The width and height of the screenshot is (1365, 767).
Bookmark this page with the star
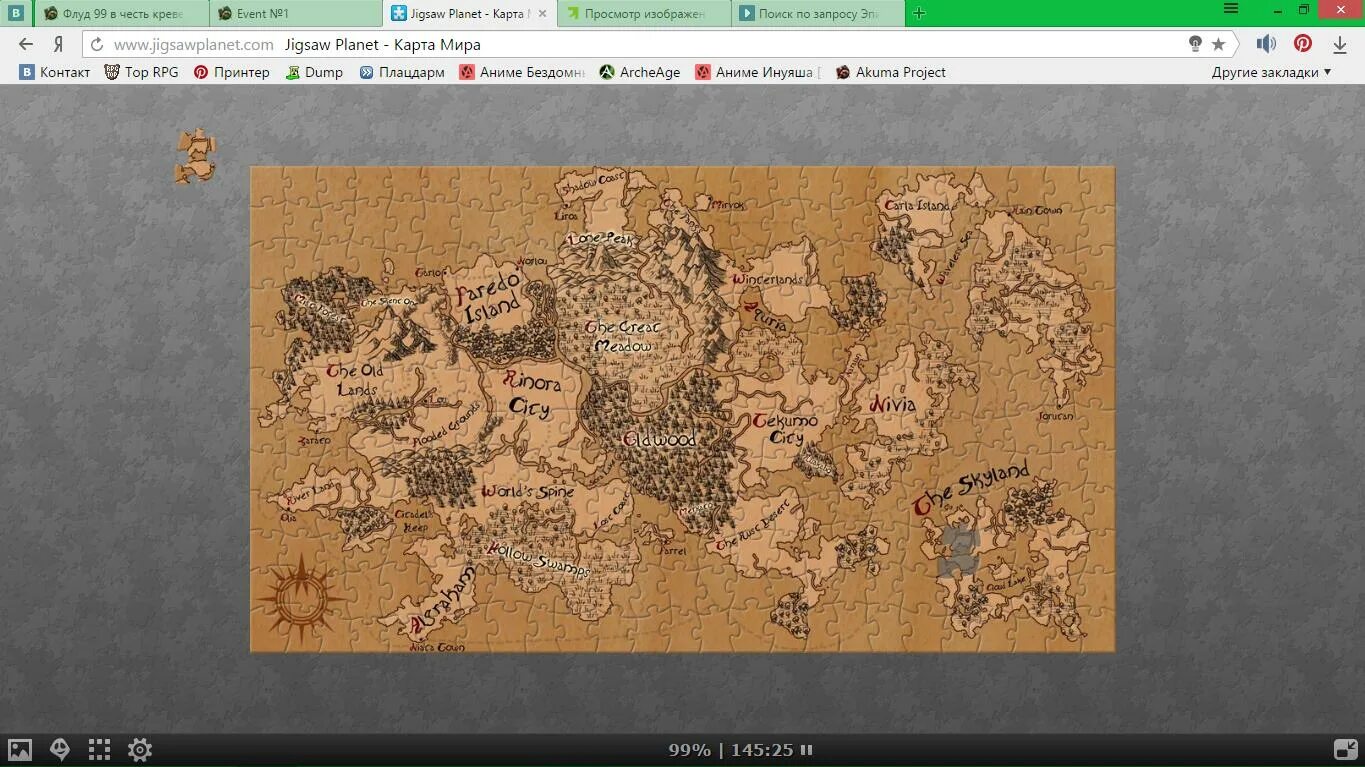[x=1218, y=44]
